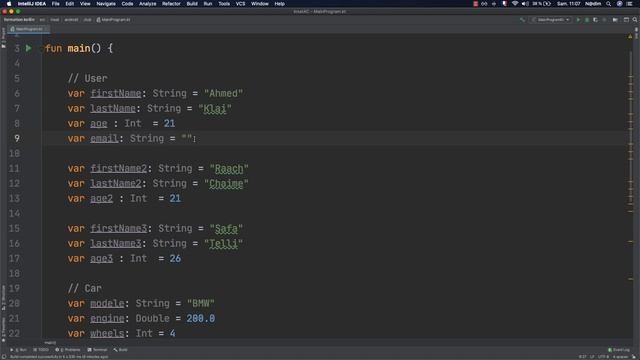The height and width of the screenshot is (360, 640).
Task: Open the Problems tool window
Action: click(68, 350)
